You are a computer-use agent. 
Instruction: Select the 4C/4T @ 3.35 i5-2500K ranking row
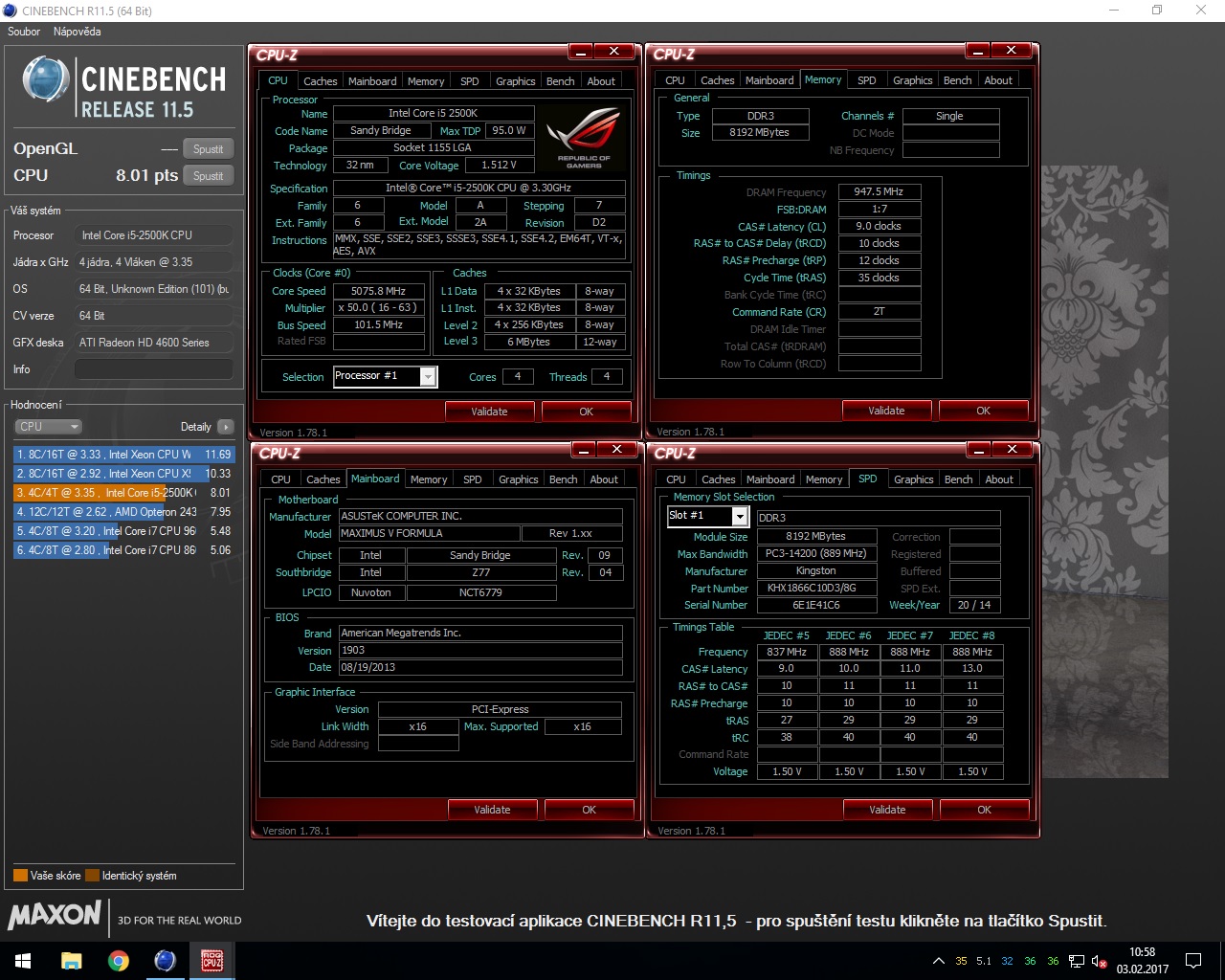pos(123,493)
